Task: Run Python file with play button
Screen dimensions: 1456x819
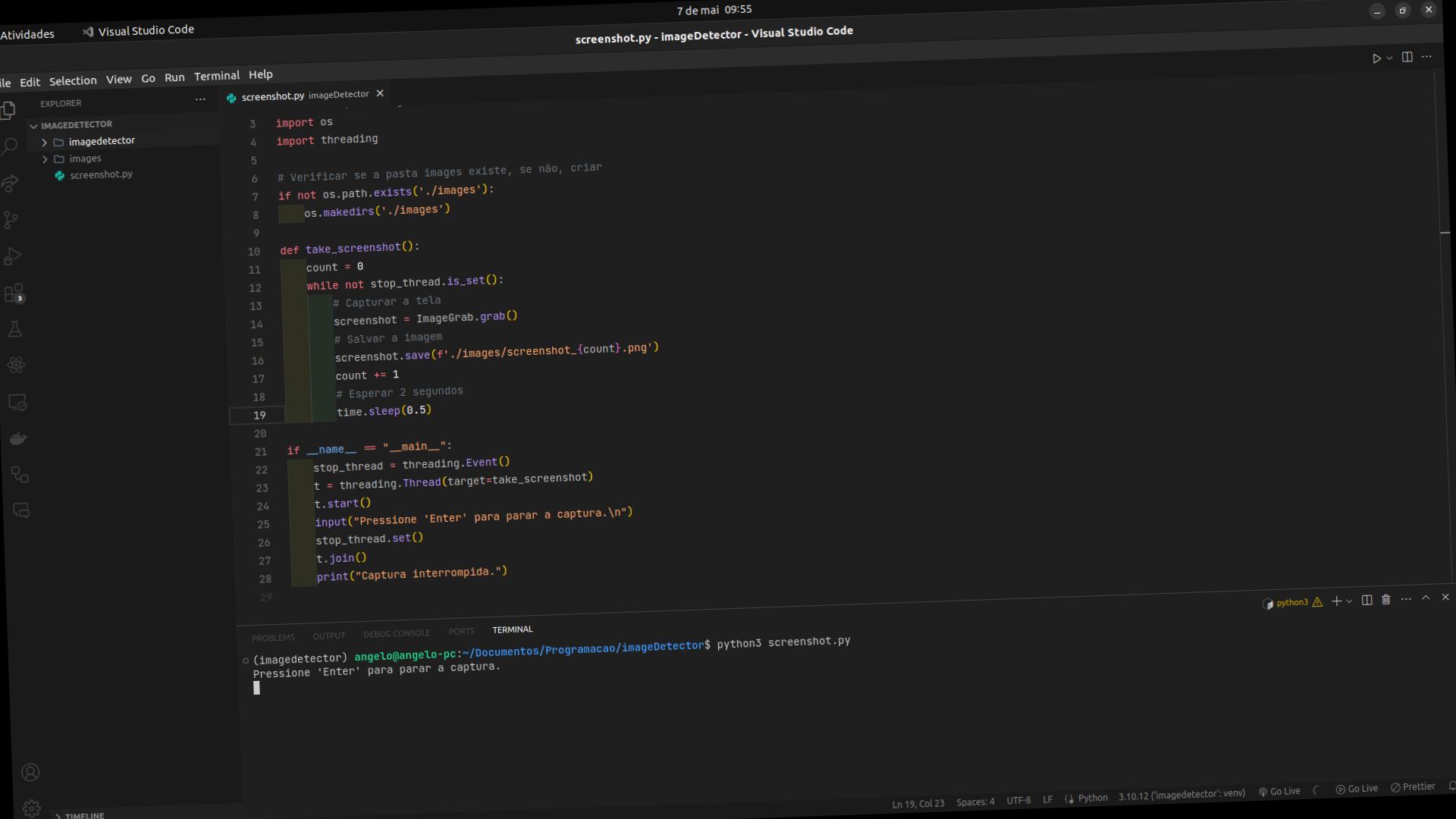Action: coord(1376,58)
